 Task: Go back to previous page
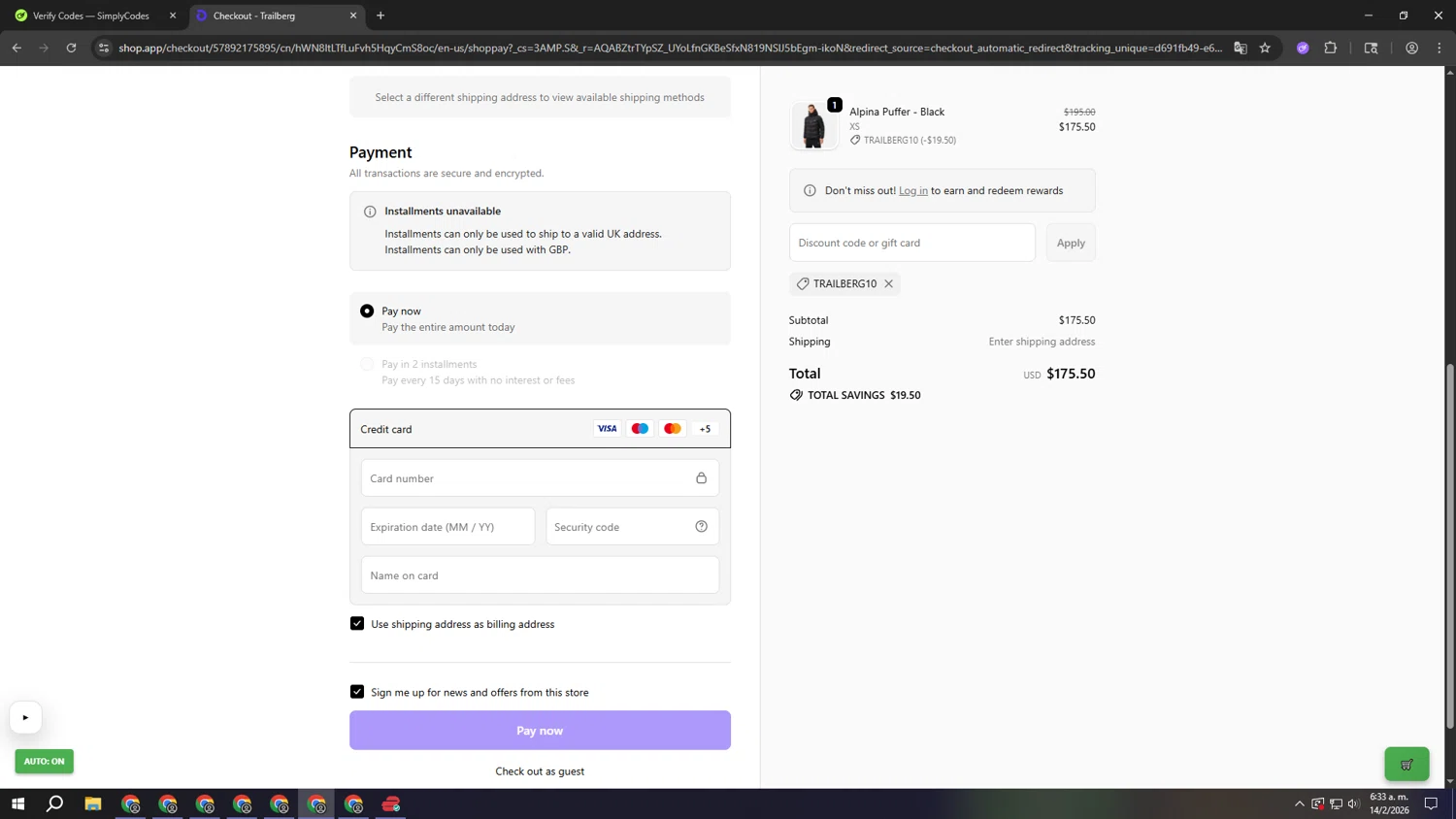(17, 48)
